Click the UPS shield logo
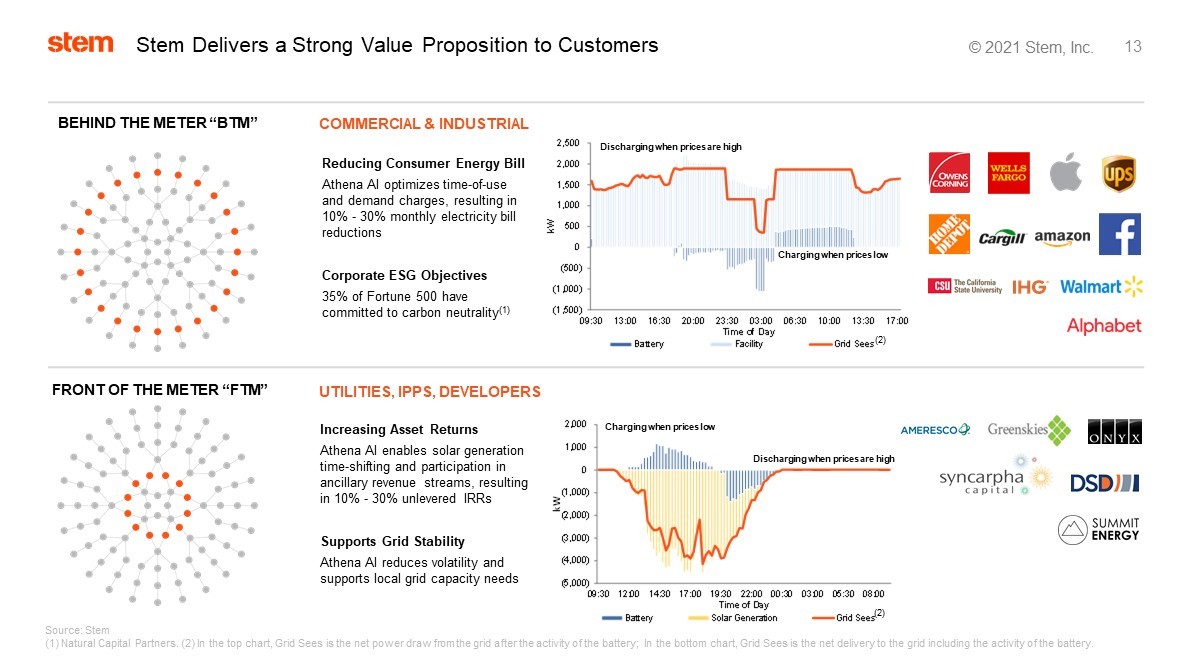Viewport: 1196px width, 672px height. 1118,173
